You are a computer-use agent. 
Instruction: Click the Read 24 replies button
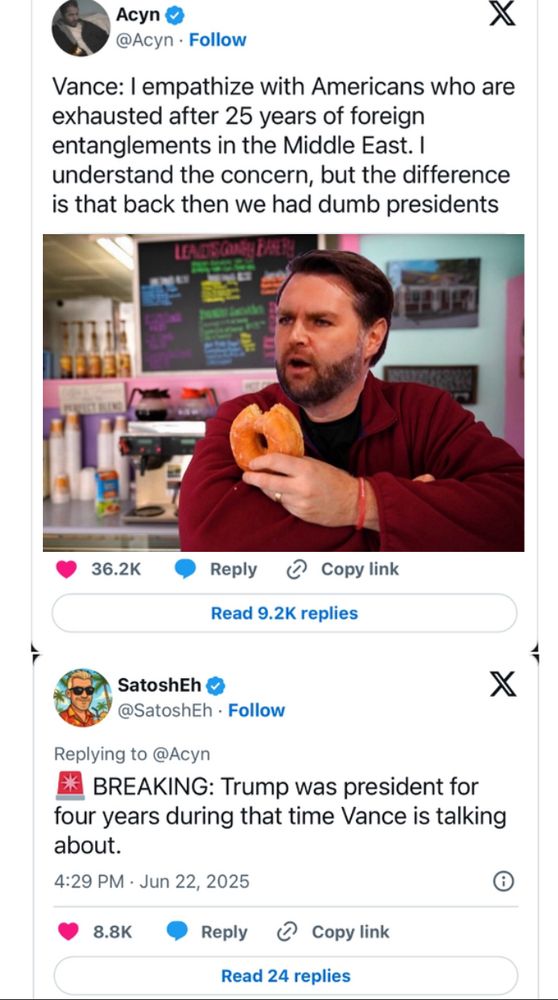click(286, 976)
